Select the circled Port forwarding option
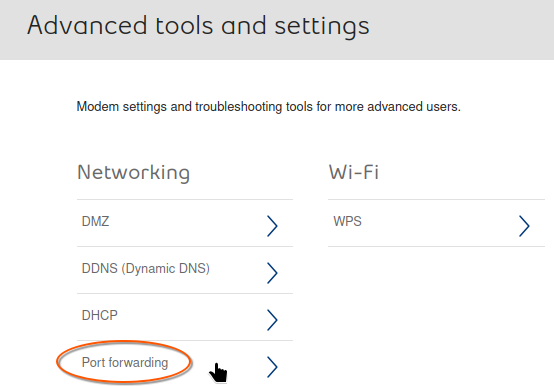This screenshot has width=554, height=386. tap(125, 363)
